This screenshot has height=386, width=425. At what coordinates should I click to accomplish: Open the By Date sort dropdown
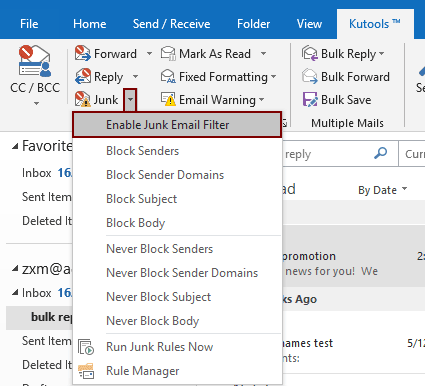point(383,190)
